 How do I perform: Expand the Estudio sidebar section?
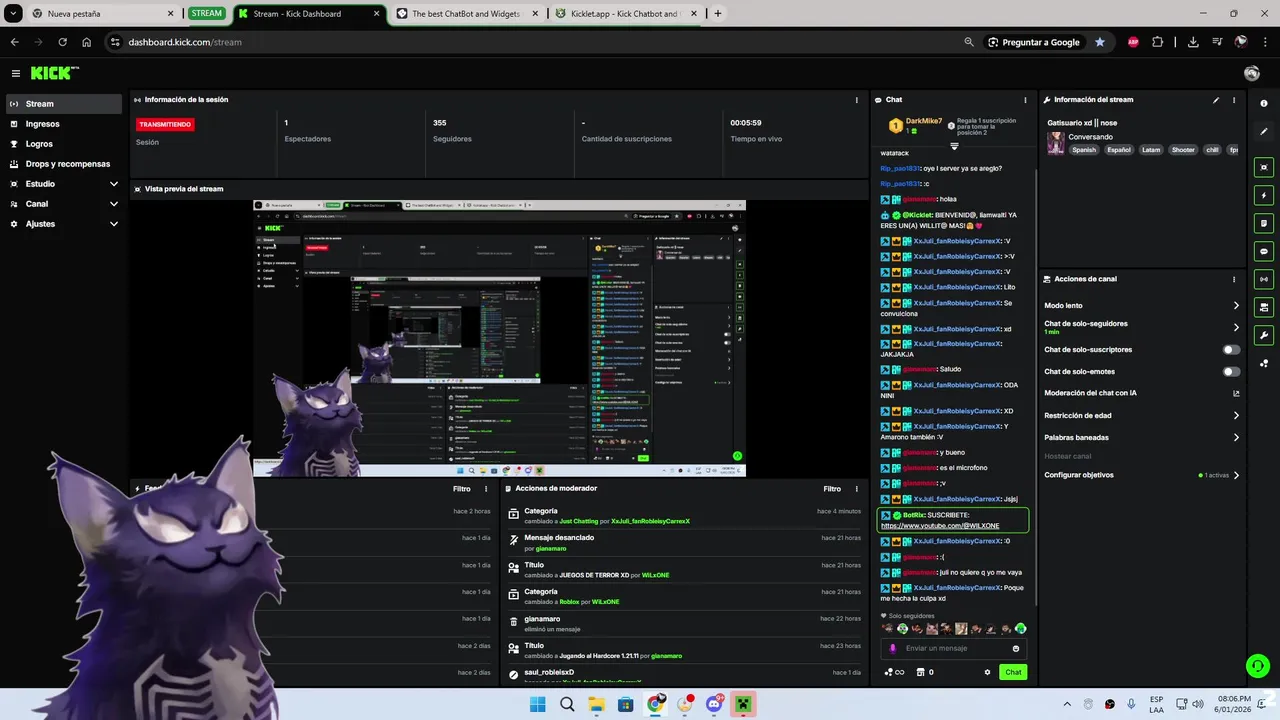click(x=114, y=184)
